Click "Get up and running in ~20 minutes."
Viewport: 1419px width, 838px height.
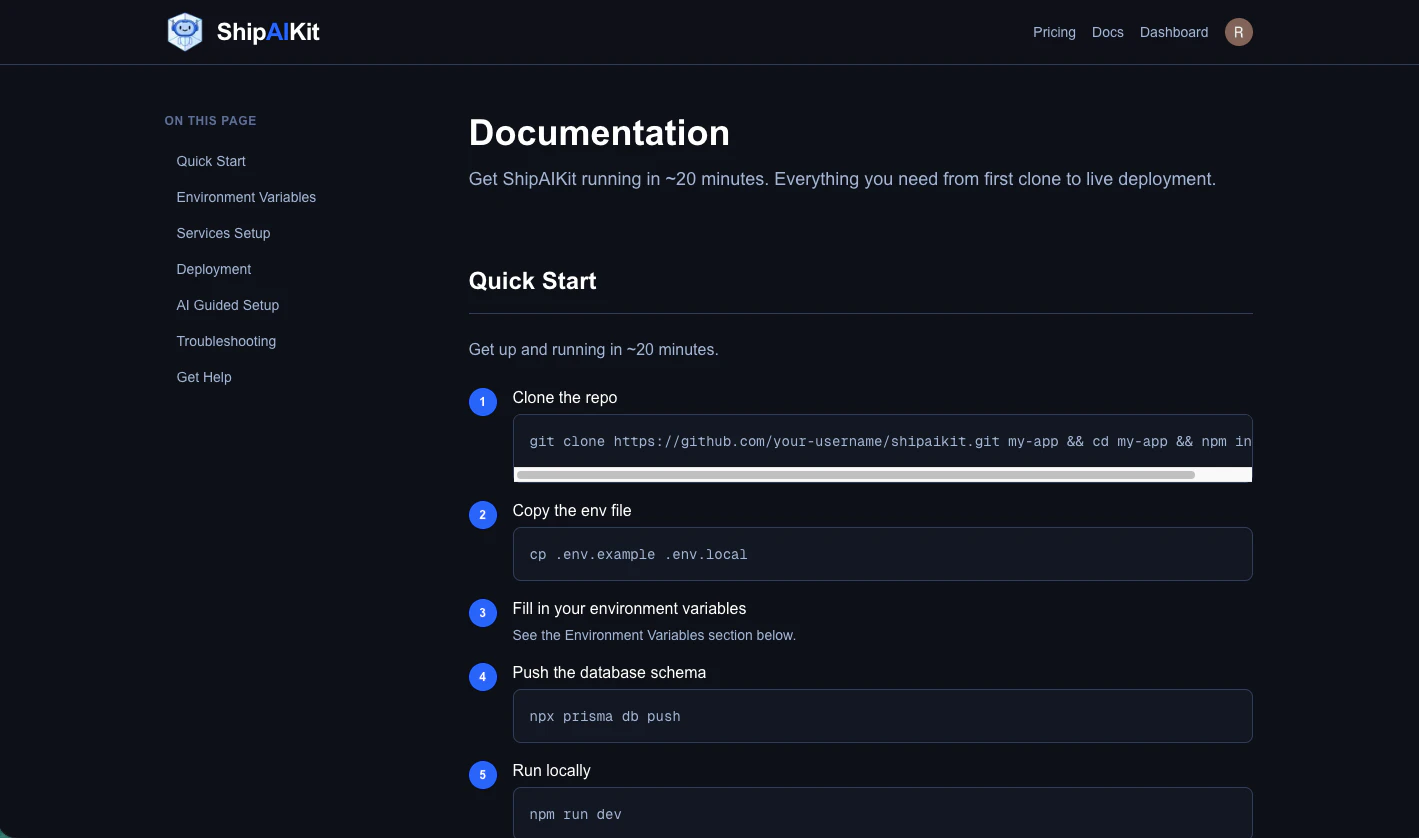coord(594,350)
